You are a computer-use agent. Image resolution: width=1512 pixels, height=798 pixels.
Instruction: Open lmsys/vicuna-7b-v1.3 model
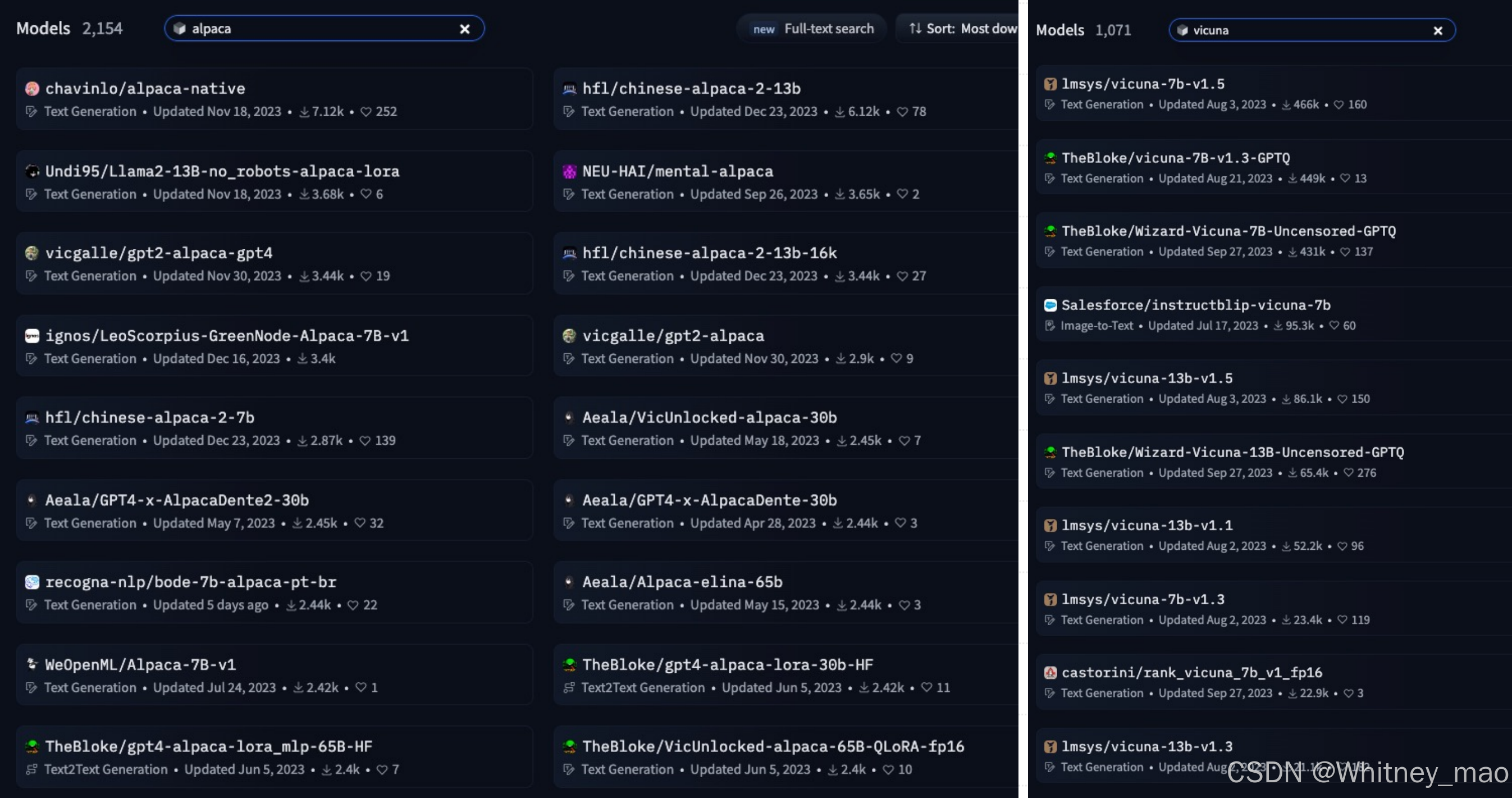(x=1143, y=600)
